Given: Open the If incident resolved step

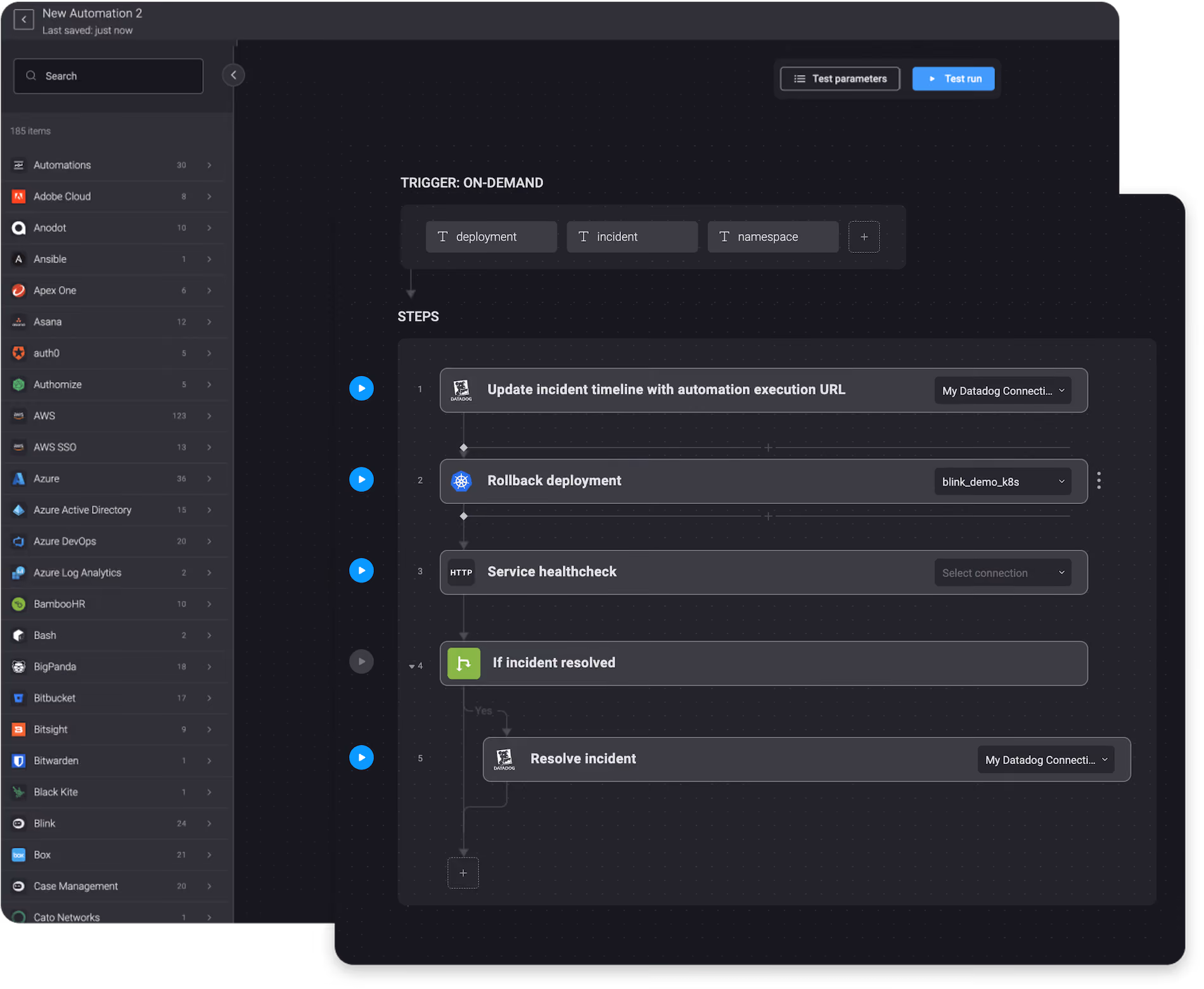Looking at the screenshot, I should pos(764,663).
